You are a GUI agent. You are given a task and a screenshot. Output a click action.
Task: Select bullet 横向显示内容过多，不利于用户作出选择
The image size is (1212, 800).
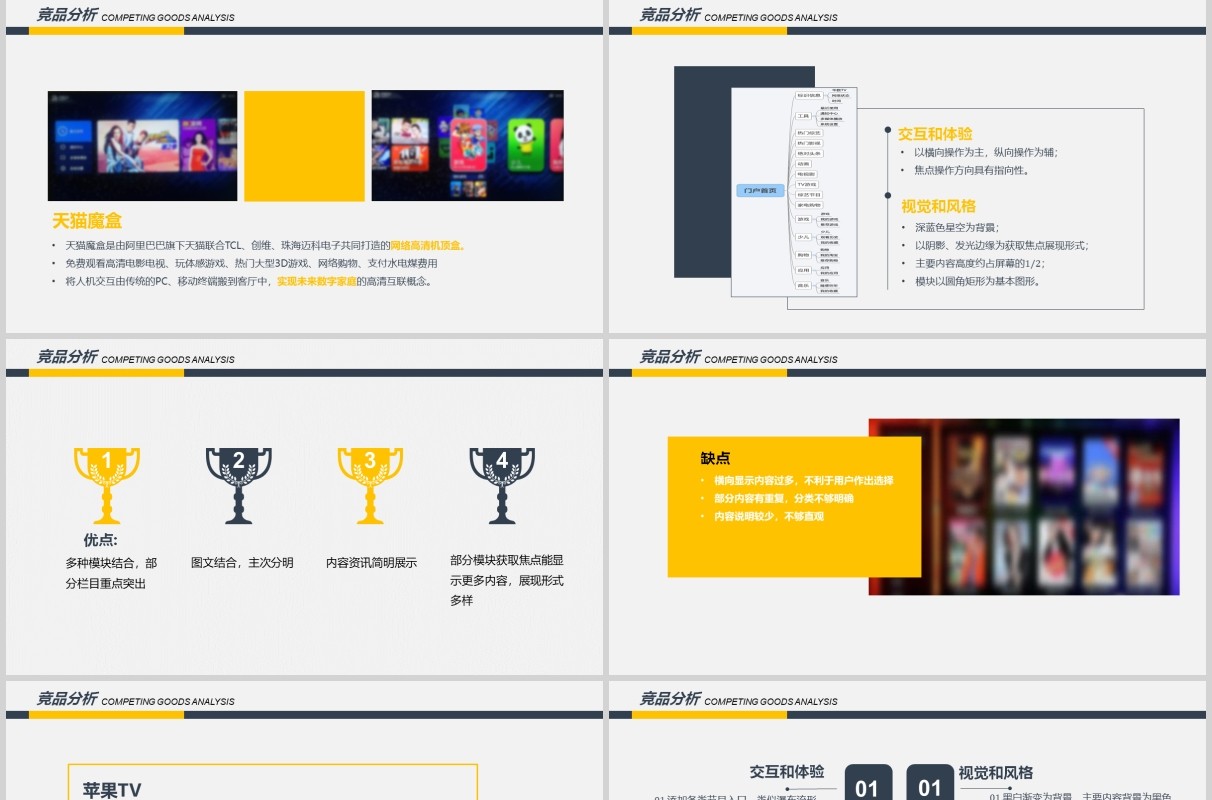pyautogui.click(x=803, y=481)
